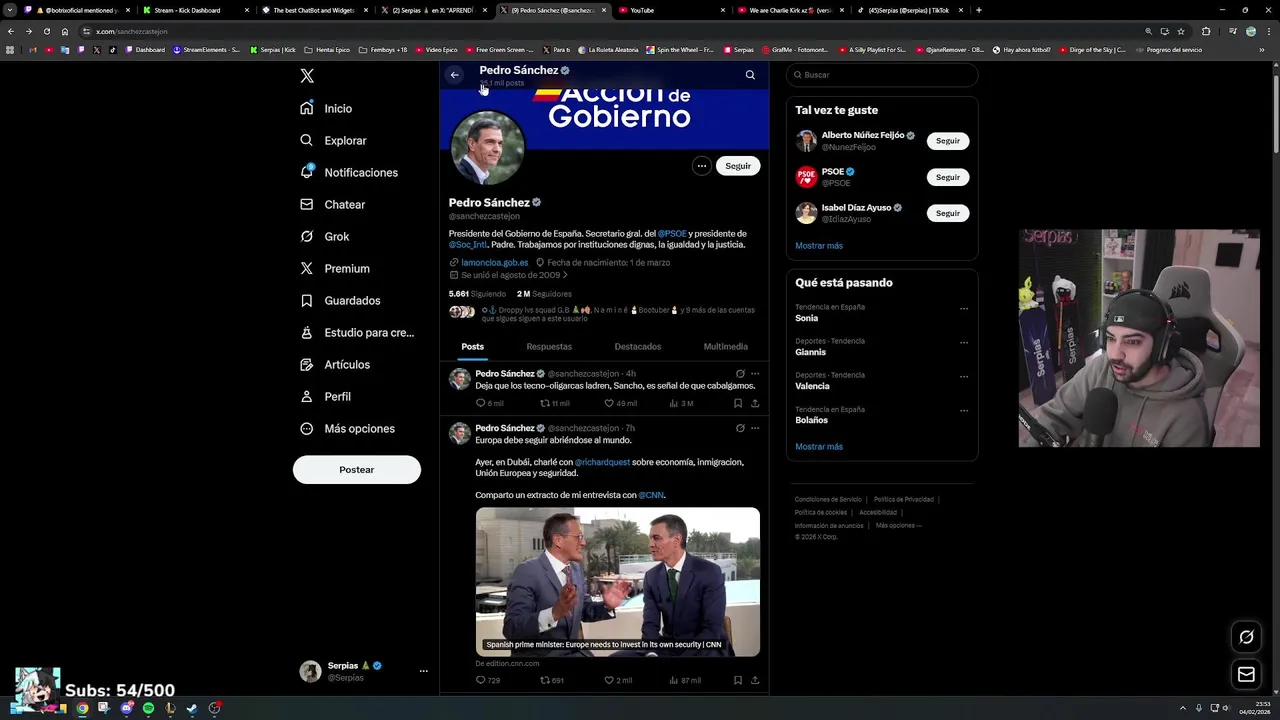This screenshot has height=720, width=1280.
Task: Open Notificaciones in the sidebar
Action: (x=349, y=172)
